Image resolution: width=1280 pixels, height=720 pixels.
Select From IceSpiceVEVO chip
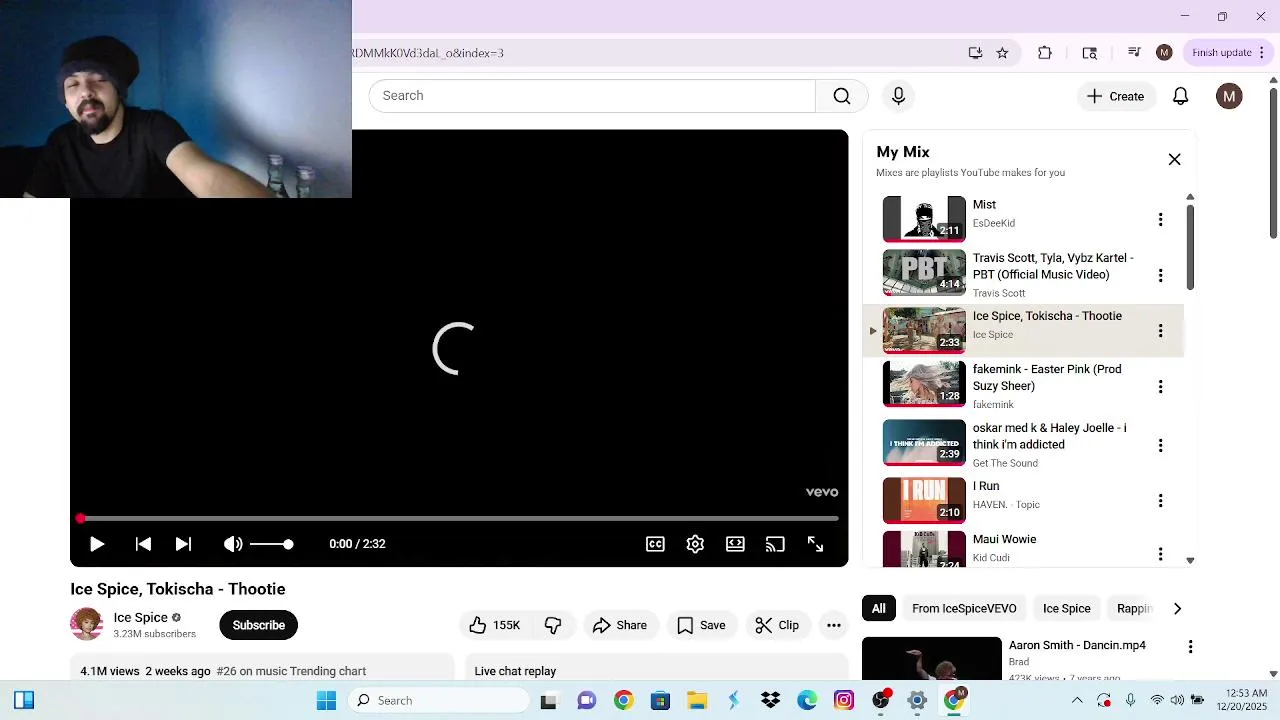[x=964, y=608]
